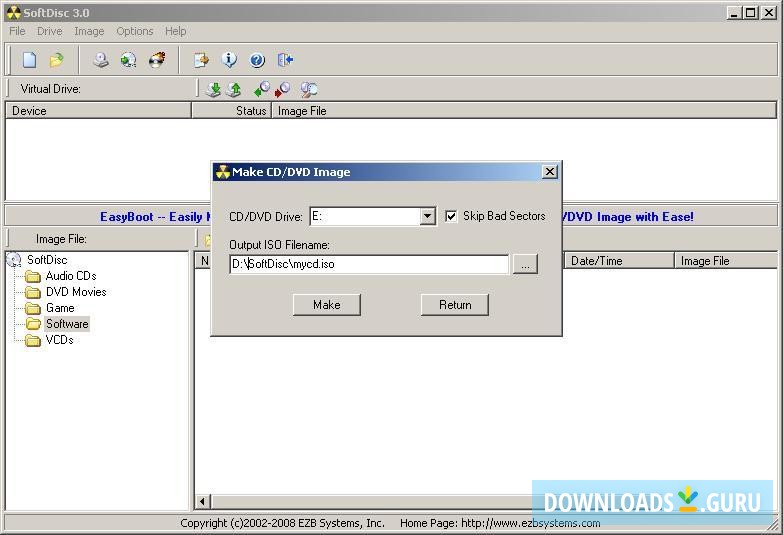This screenshot has height=535, width=783.
Task: Click the New blank document toolbar icon
Action: point(29,60)
